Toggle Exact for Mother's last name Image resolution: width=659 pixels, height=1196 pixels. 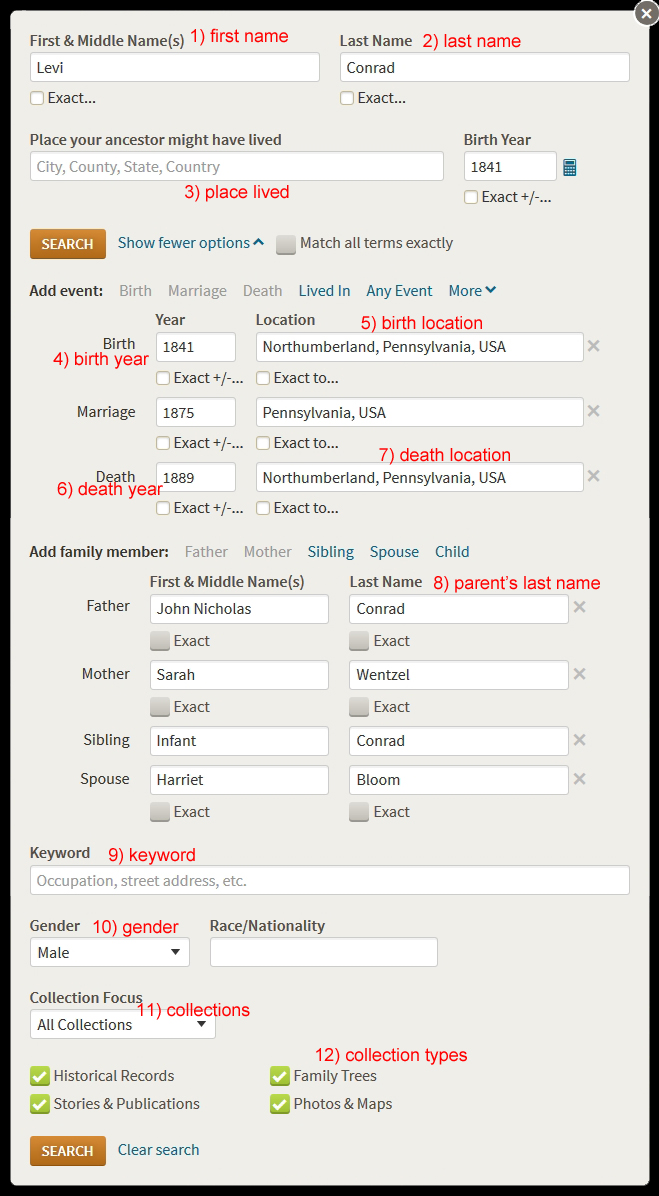tap(358, 707)
